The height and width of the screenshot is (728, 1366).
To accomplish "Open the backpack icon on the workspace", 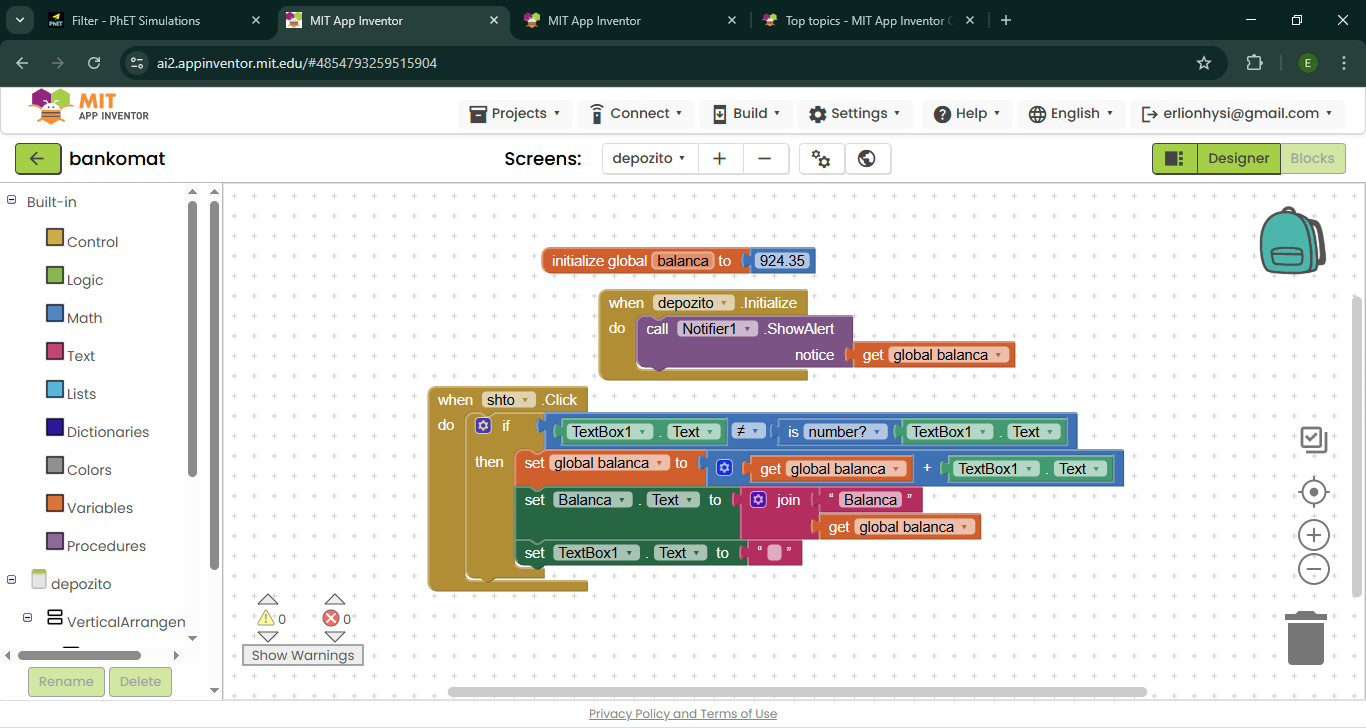I will (x=1291, y=241).
